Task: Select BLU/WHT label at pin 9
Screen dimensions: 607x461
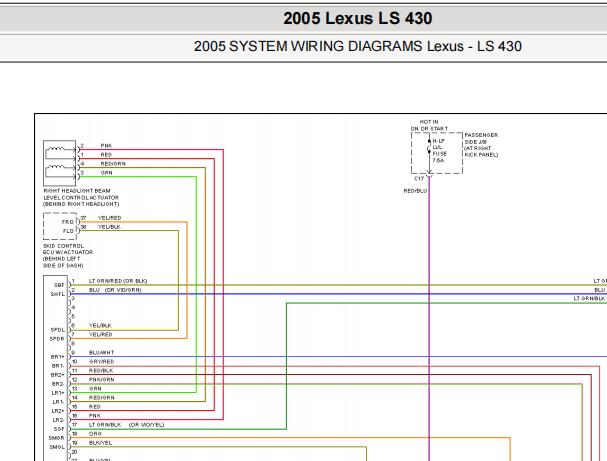Action: point(101,353)
